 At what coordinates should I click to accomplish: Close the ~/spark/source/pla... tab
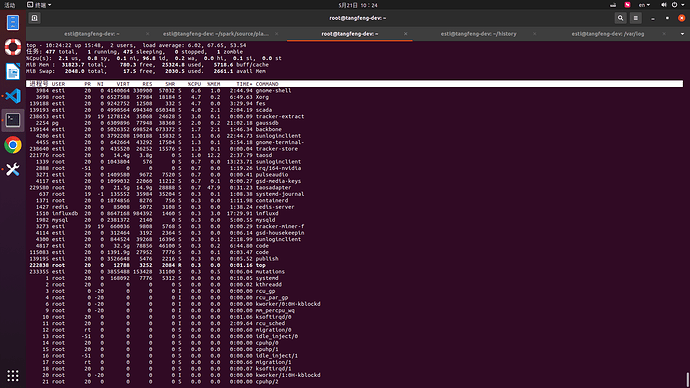[x=276, y=34]
